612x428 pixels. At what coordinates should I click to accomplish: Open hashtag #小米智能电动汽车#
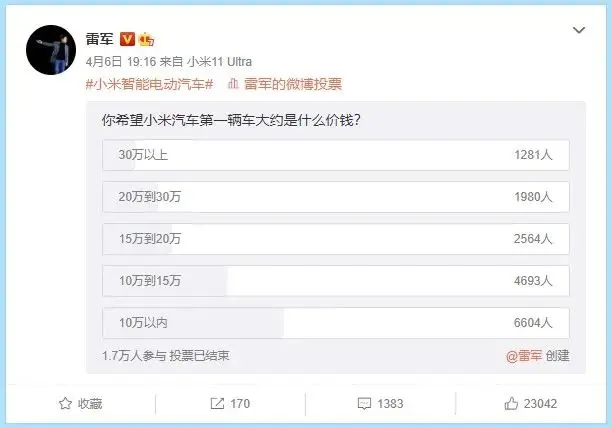coord(149,84)
